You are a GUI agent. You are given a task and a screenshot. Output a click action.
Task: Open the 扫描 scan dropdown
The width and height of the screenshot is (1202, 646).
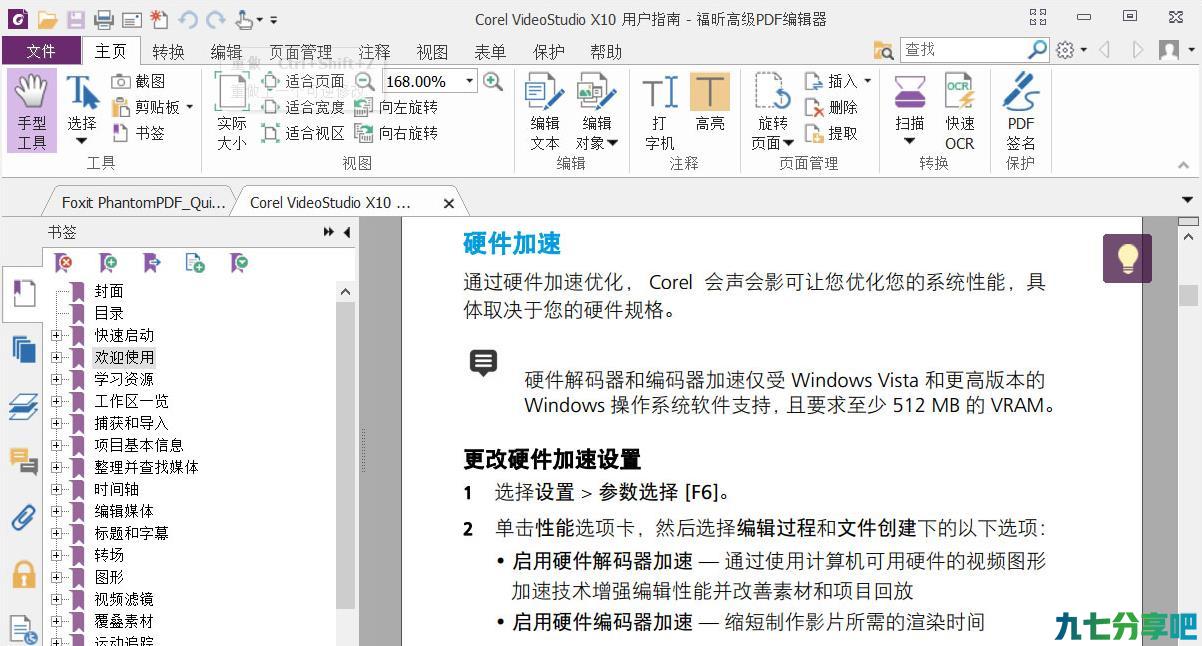(910, 141)
